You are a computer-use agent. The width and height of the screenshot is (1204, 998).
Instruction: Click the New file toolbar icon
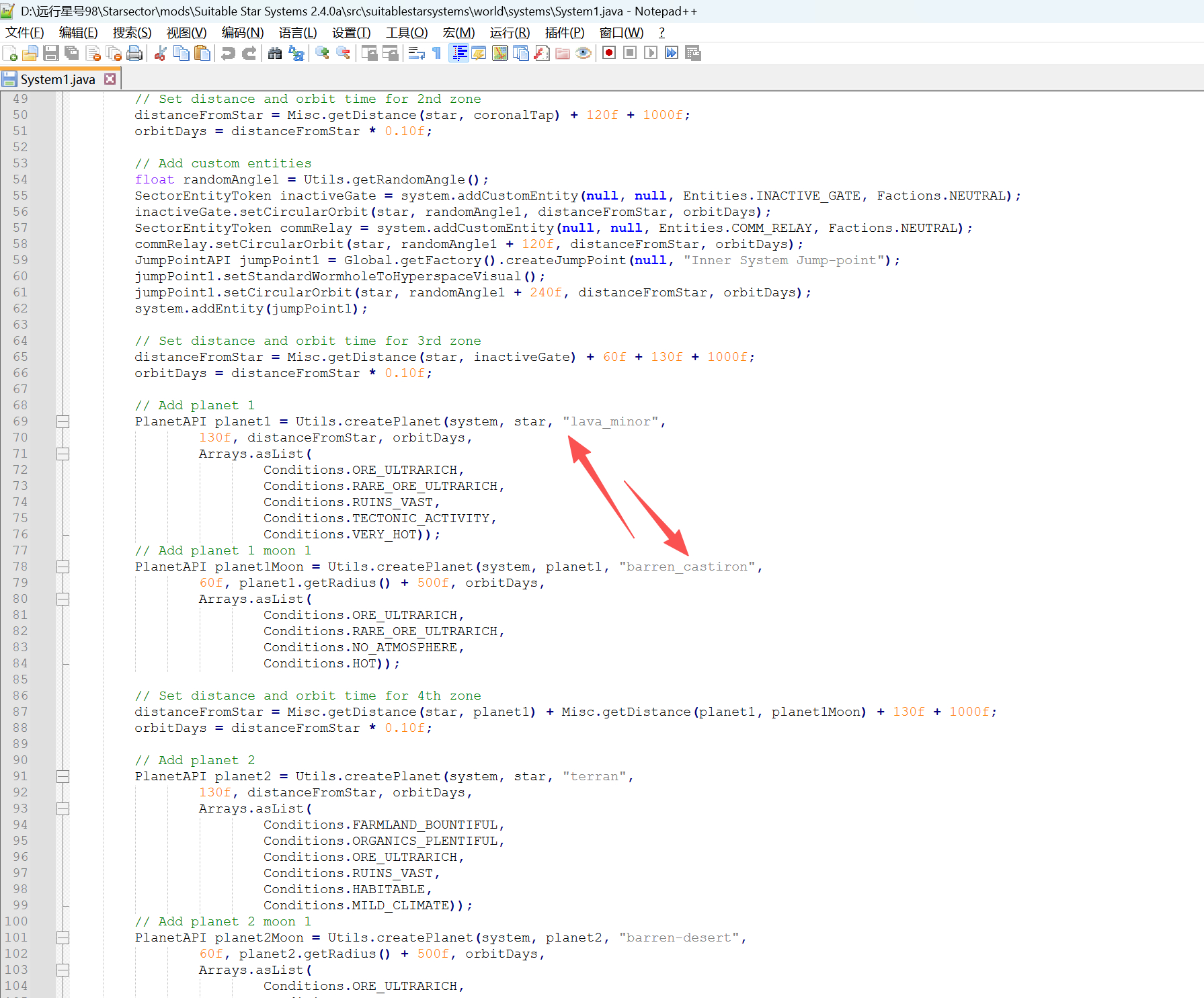point(10,54)
